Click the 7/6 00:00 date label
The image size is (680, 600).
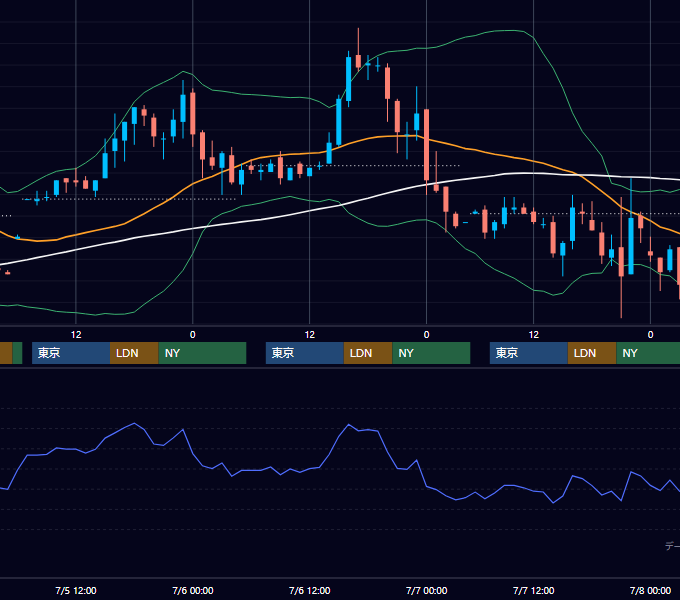point(193,590)
